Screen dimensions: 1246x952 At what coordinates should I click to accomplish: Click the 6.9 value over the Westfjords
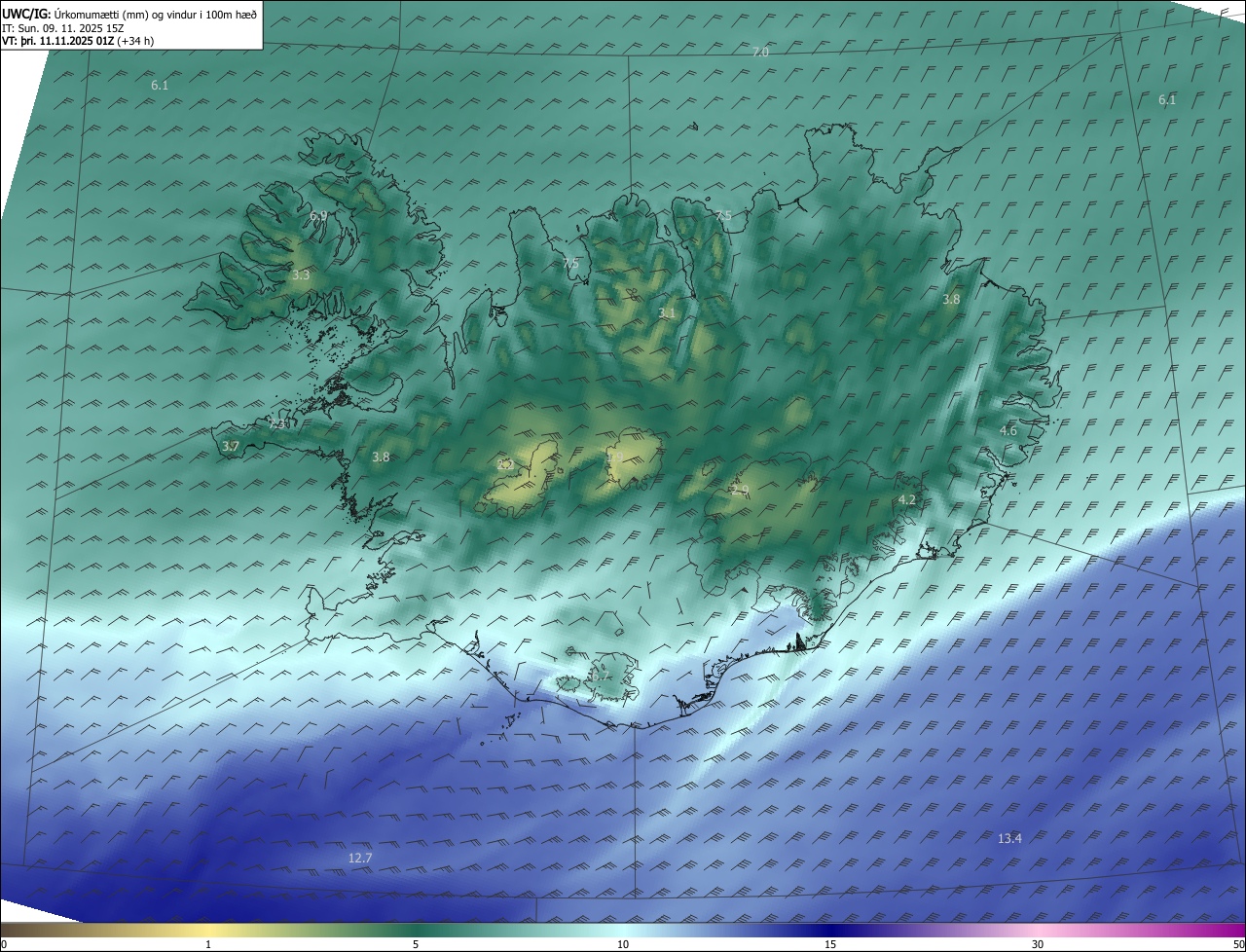[318, 216]
